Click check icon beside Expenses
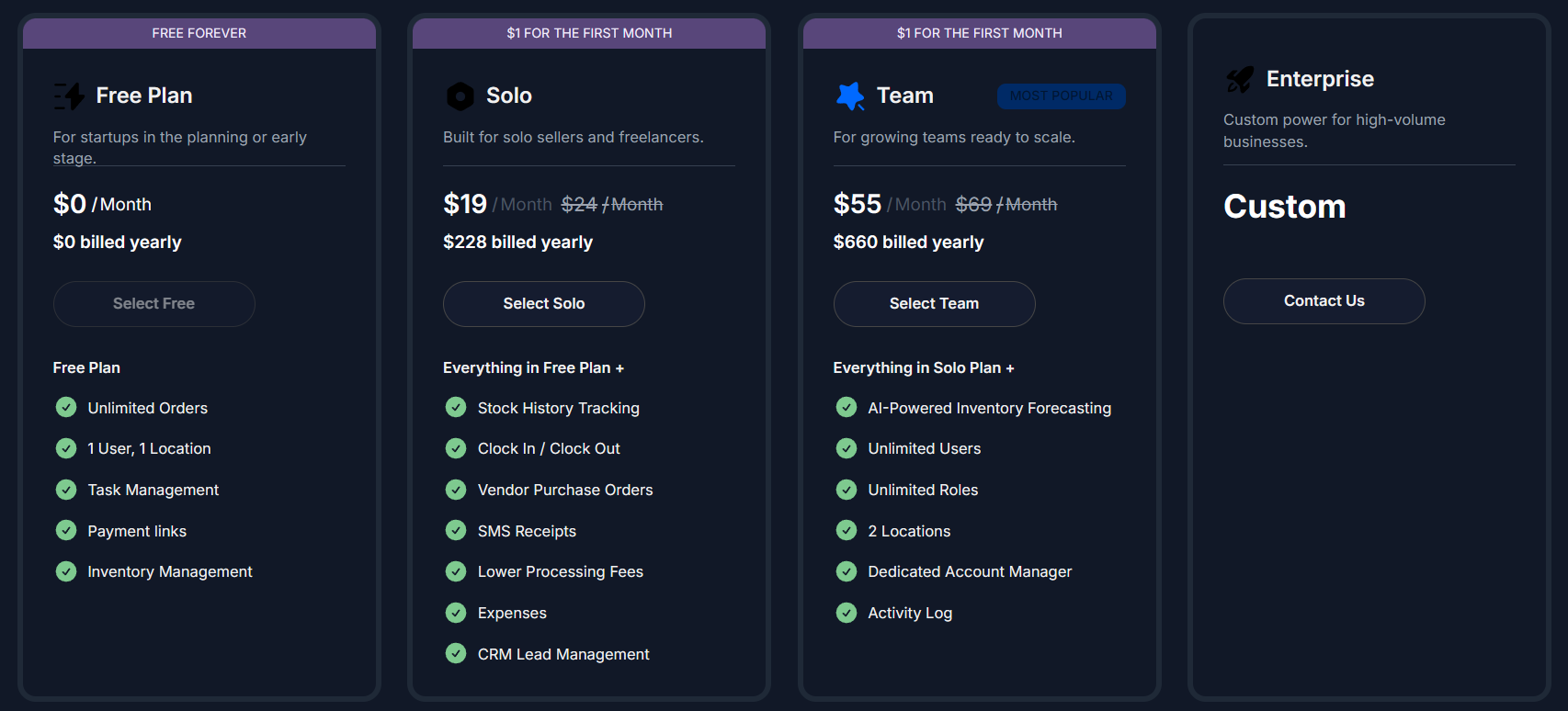Image resolution: width=1568 pixels, height=711 pixels. (x=456, y=612)
